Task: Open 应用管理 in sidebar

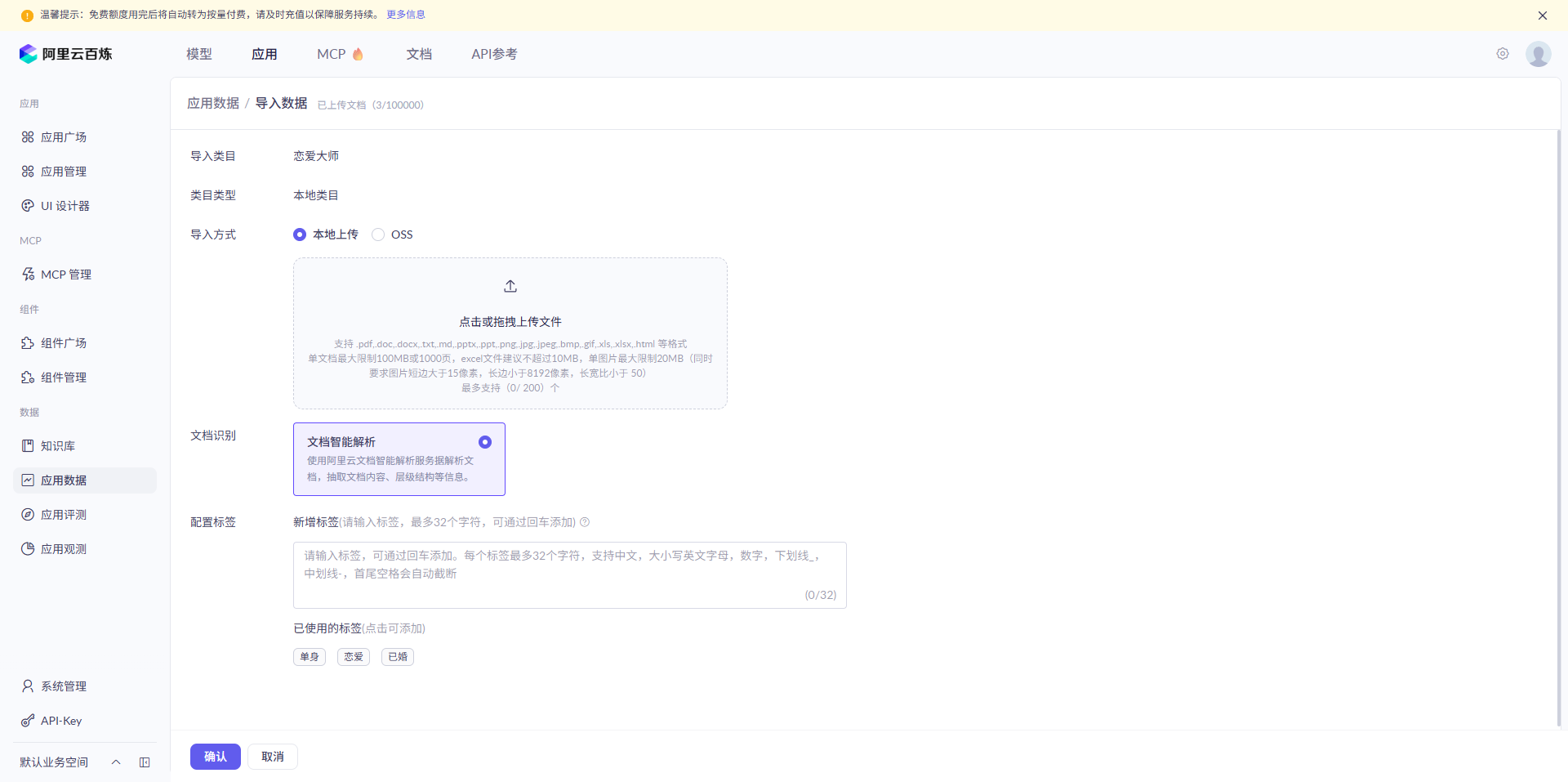Action: pyautogui.click(x=85, y=172)
